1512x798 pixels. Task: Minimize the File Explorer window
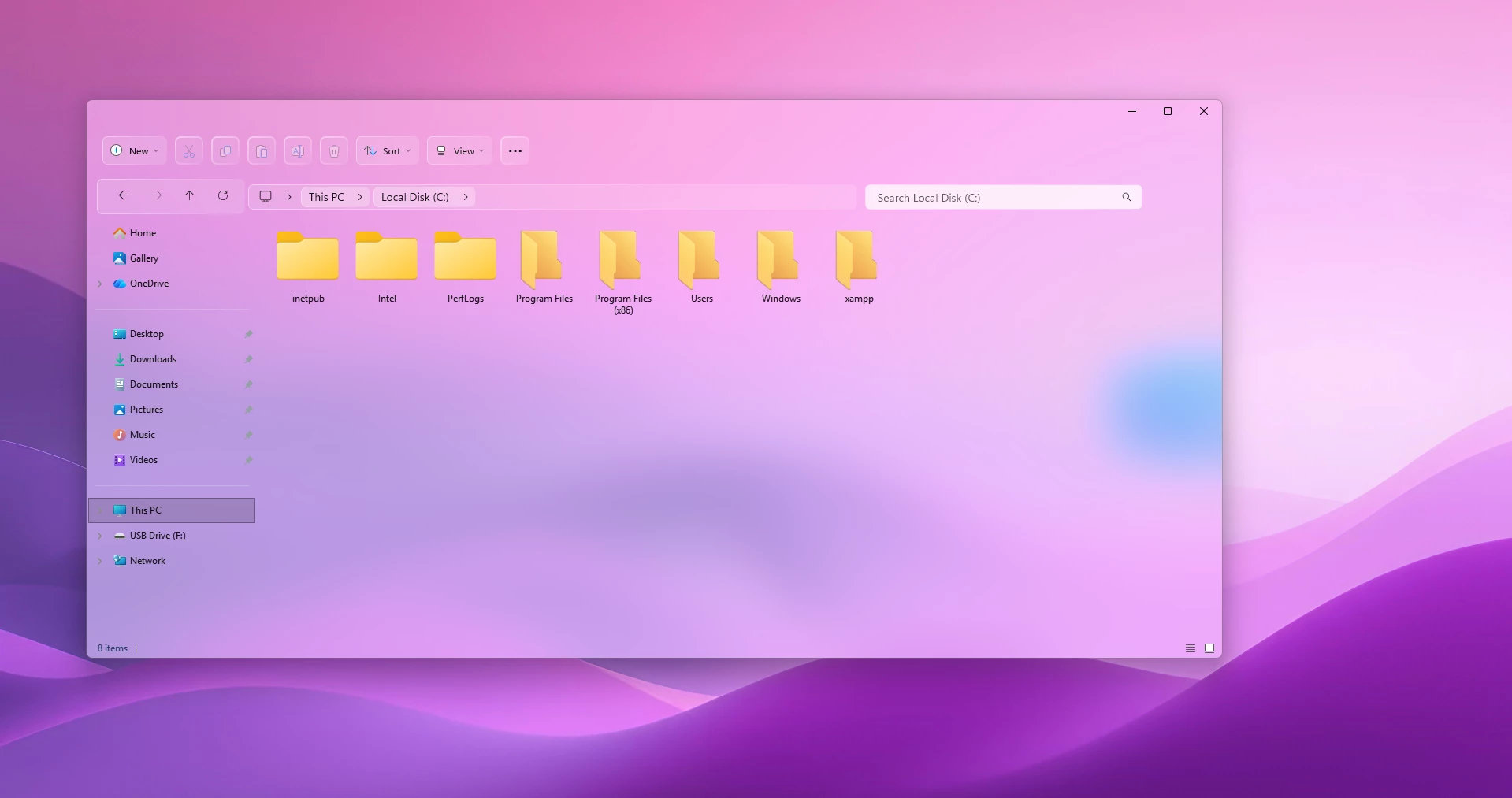tap(1132, 111)
